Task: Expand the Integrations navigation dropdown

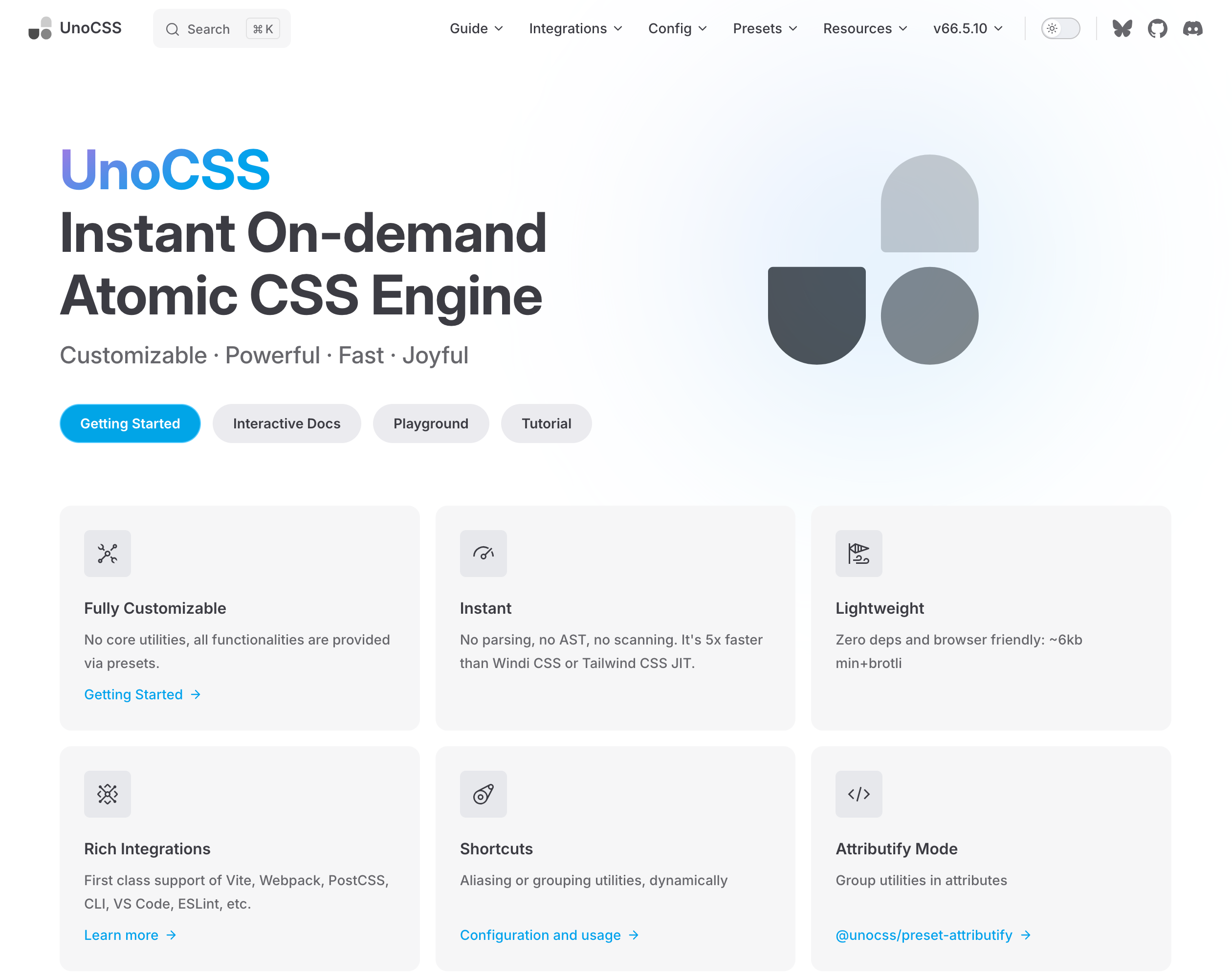Action: pos(575,28)
